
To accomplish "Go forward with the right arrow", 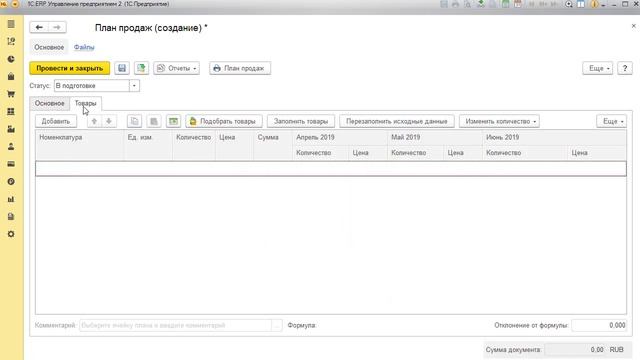I will coord(57,27).
